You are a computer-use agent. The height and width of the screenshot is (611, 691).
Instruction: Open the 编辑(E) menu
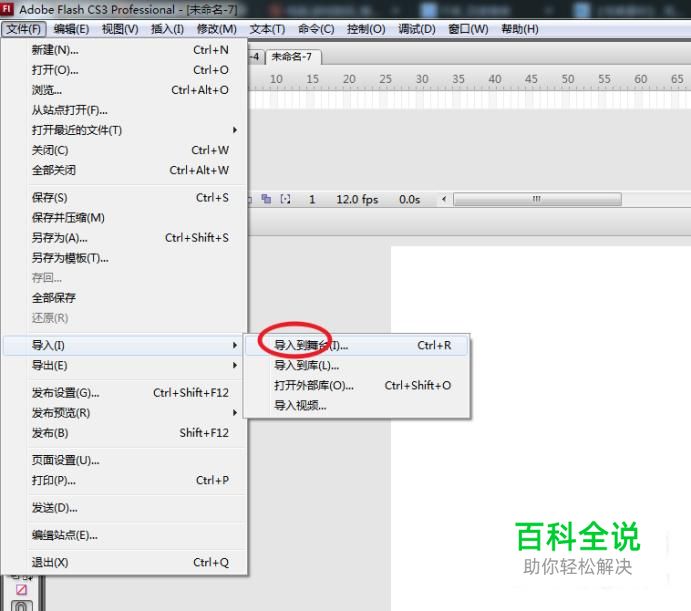pos(71,29)
